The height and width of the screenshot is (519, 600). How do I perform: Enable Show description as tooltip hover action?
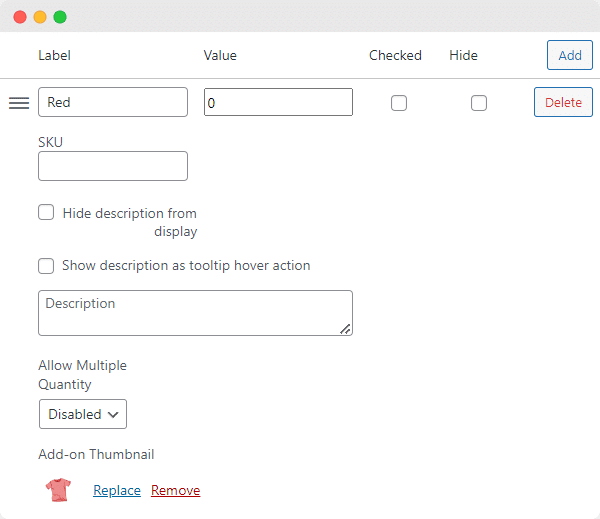click(46, 266)
